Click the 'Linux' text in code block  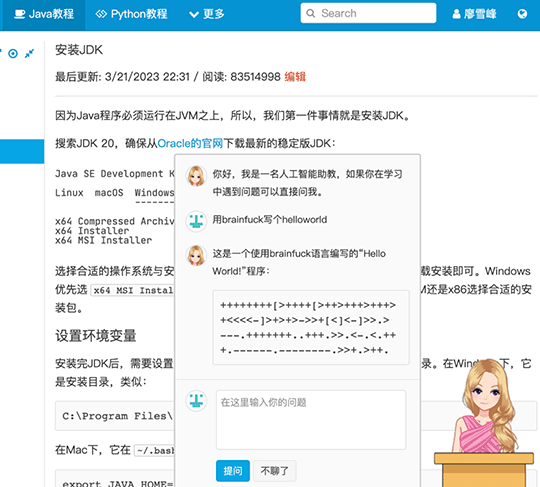click(x=69, y=193)
